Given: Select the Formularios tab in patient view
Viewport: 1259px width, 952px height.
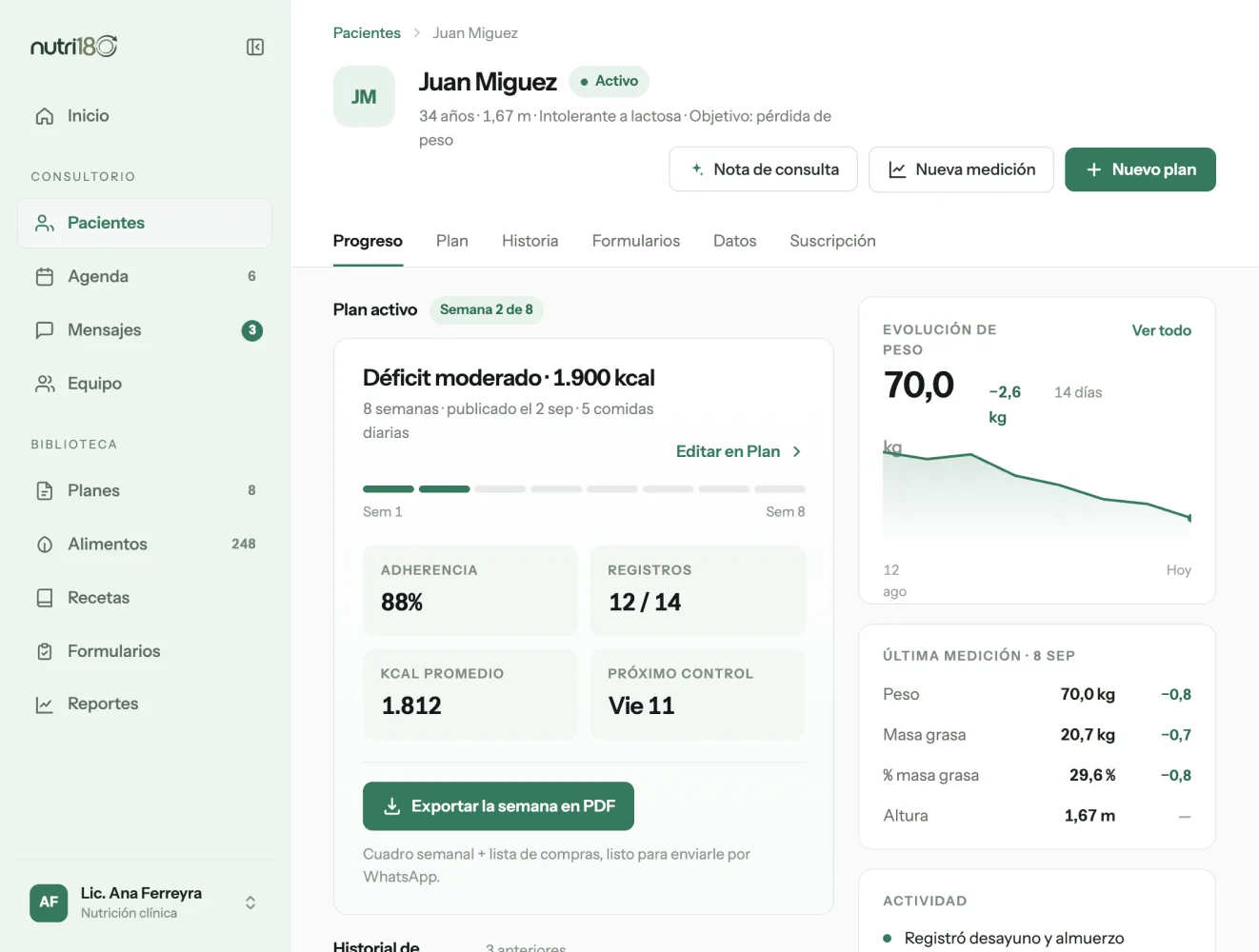Looking at the screenshot, I should pos(636,241).
